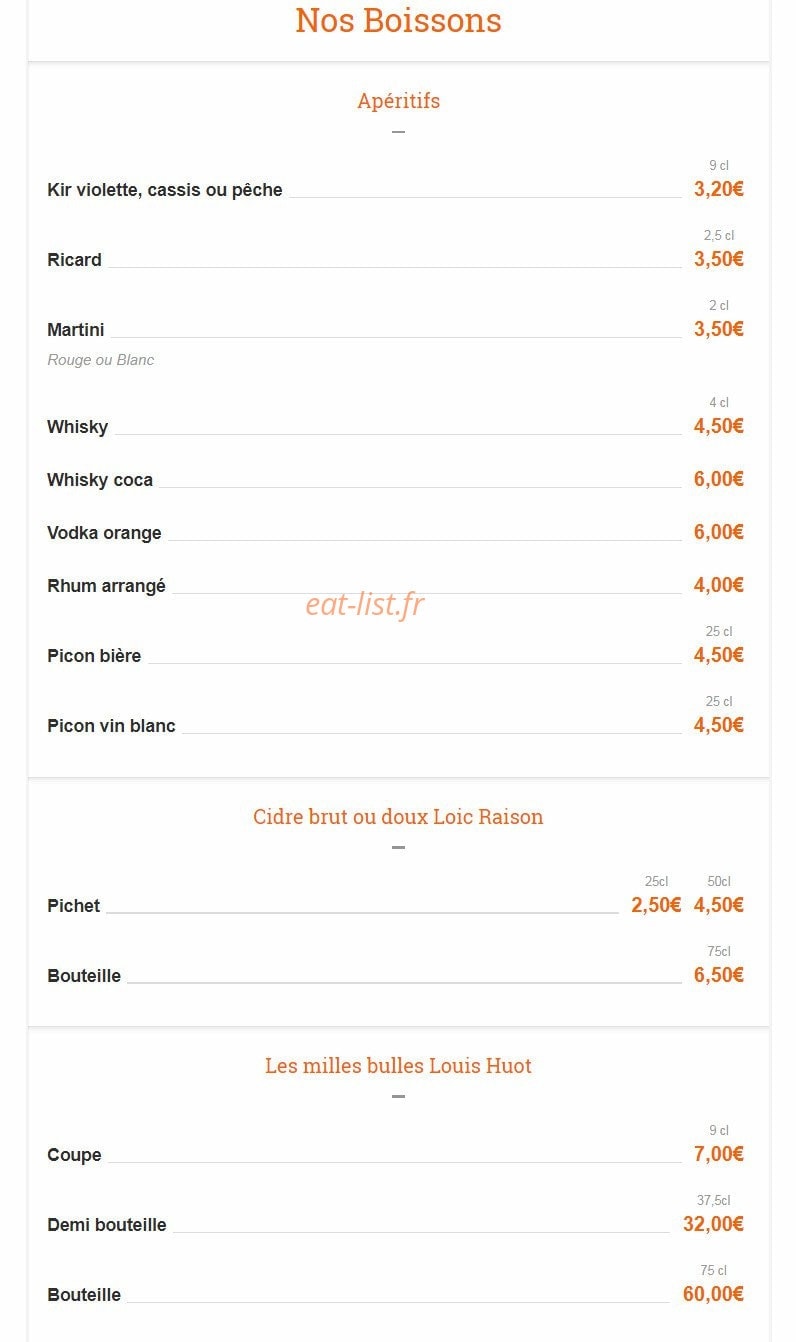Select the Picon bière item
Image resolution: width=796 pixels, height=1342 pixels.
click(94, 656)
